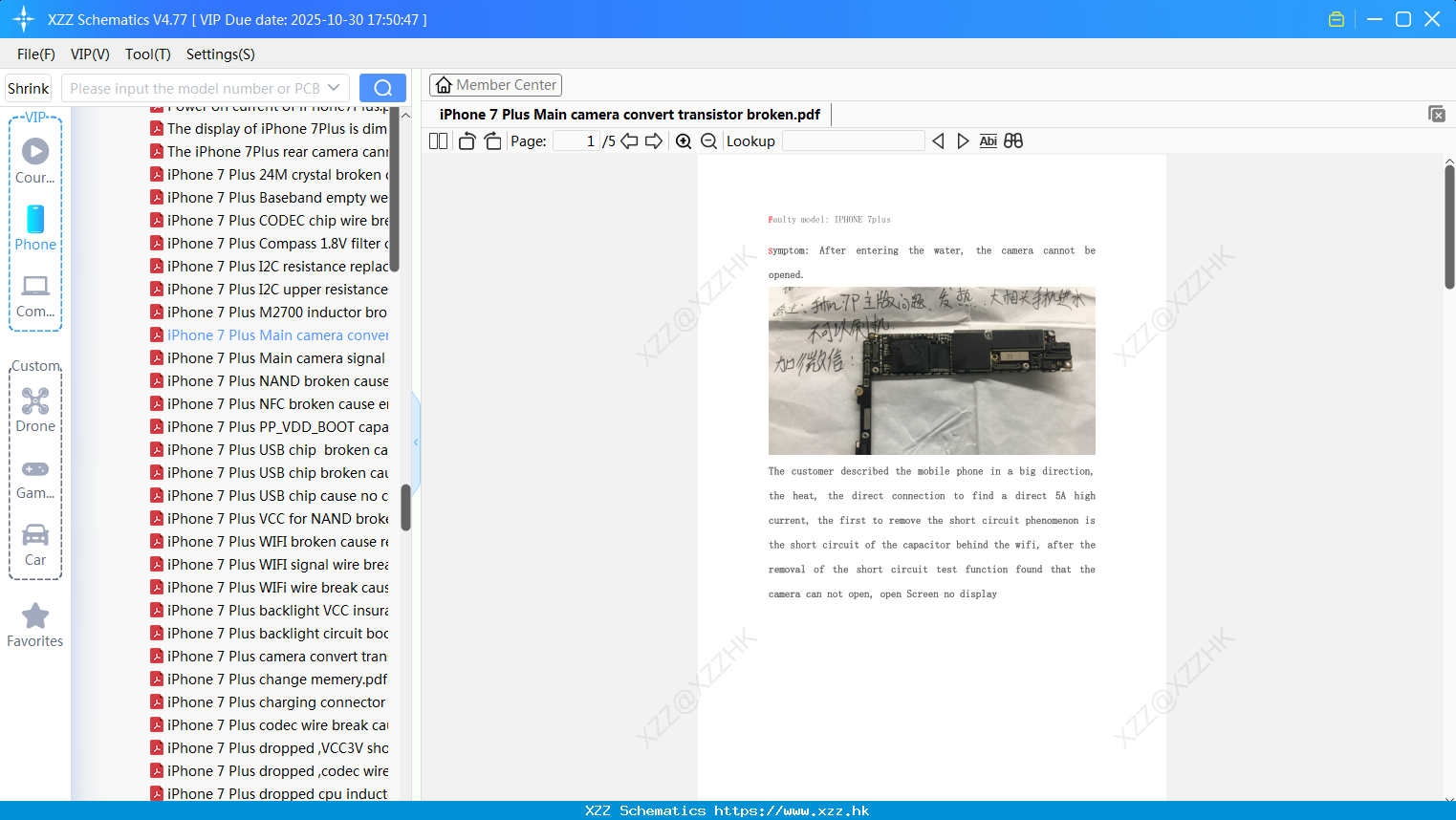
Task: Open 'iPhone 7 Plus dropped ,VCC3V' file
Action: 277,748
